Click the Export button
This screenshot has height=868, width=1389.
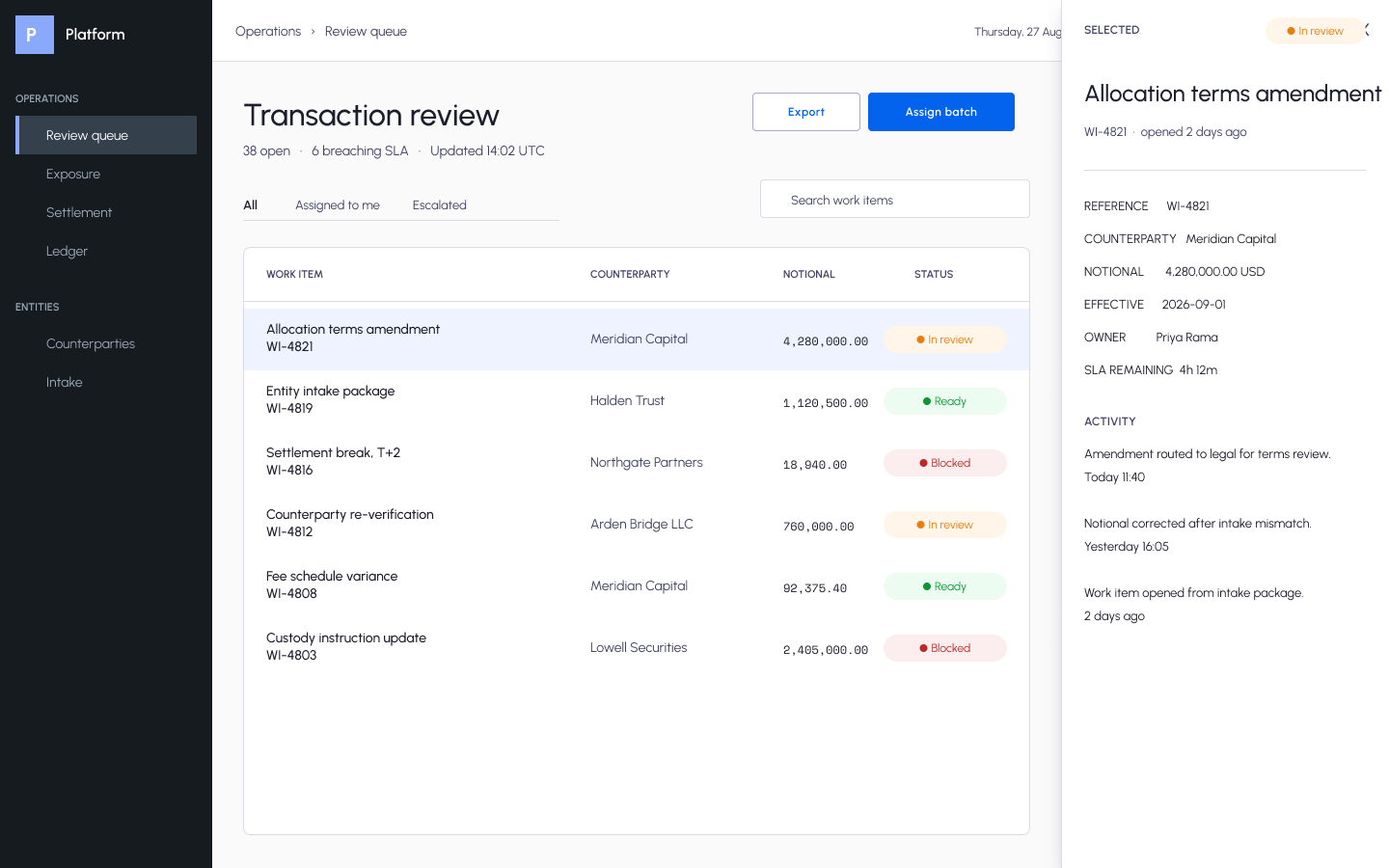pos(806,112)
